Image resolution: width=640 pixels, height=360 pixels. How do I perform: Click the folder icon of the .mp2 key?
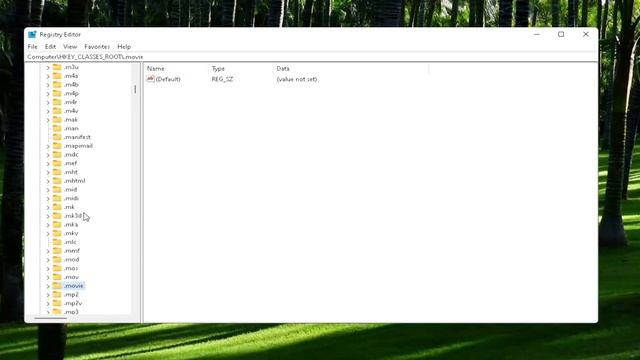[x=57, y=294]
